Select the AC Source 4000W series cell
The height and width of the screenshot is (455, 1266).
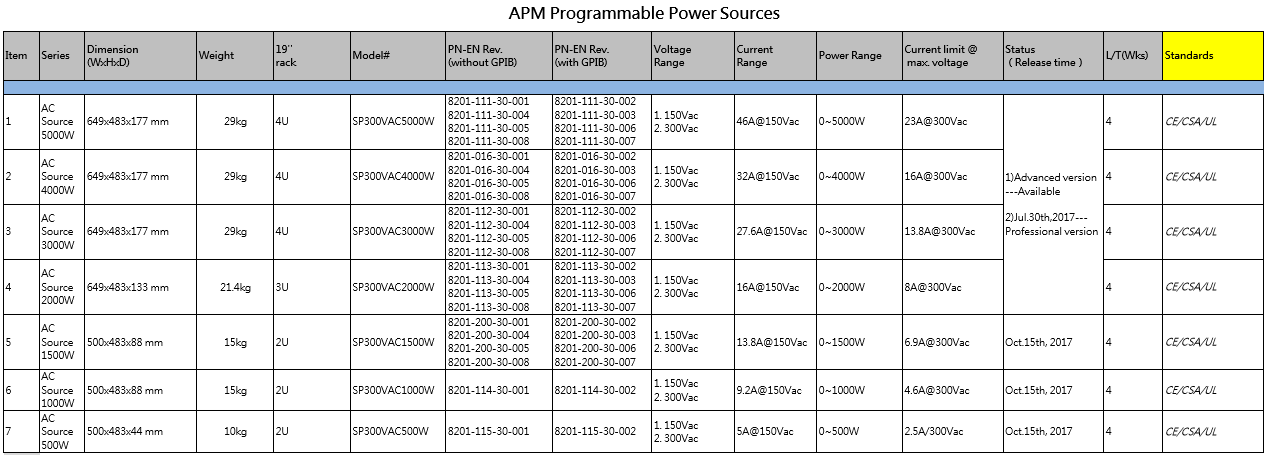pos(61,177)
